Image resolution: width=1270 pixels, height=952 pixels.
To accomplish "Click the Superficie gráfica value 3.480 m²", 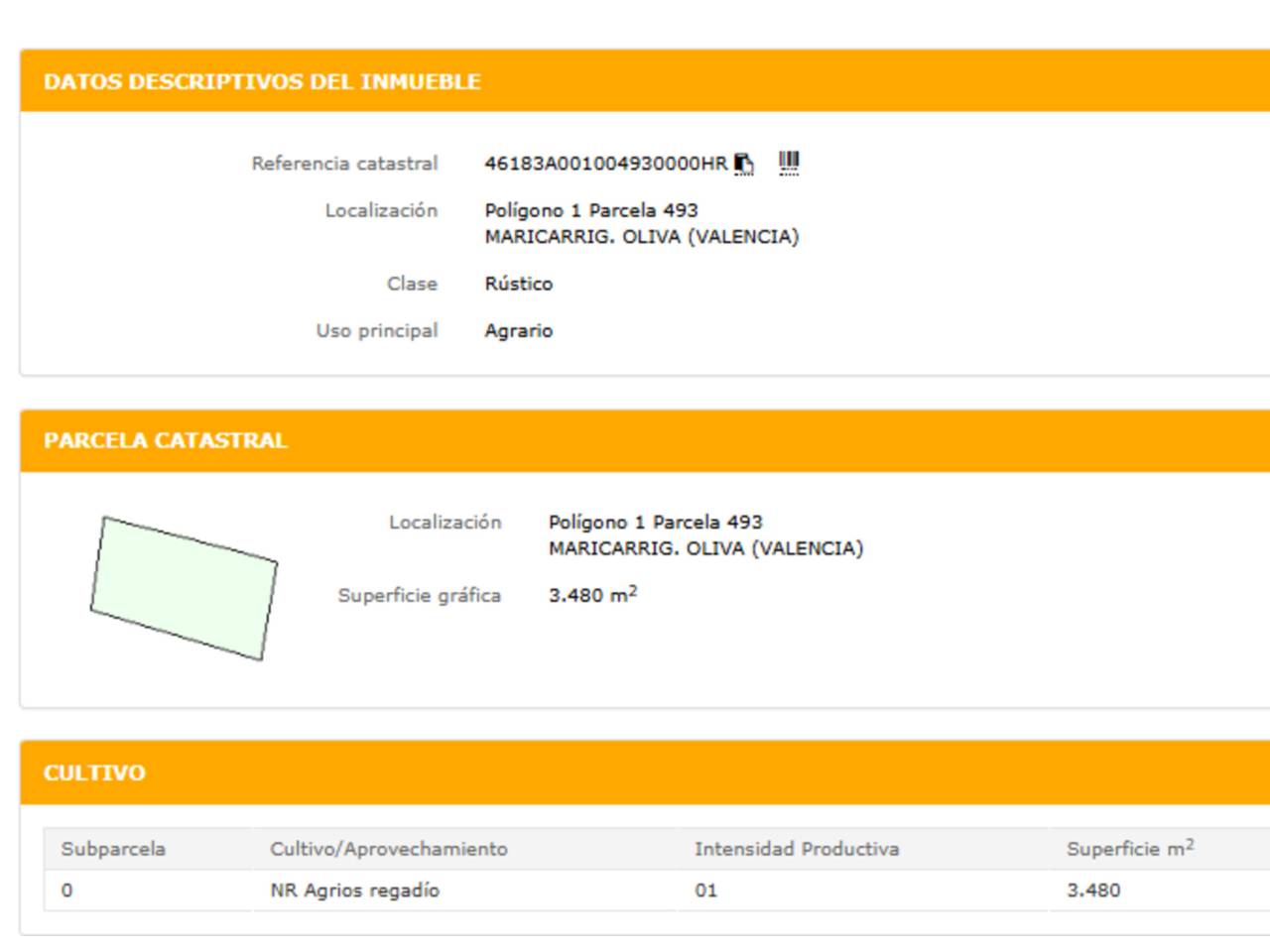I will point(592,595).
